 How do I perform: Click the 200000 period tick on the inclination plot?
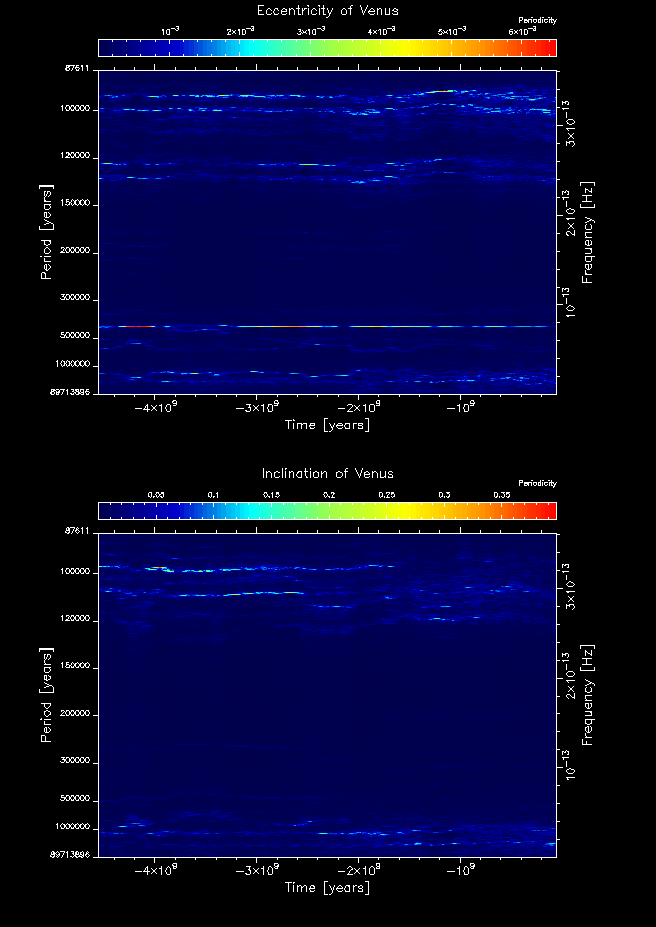(77, 715)
